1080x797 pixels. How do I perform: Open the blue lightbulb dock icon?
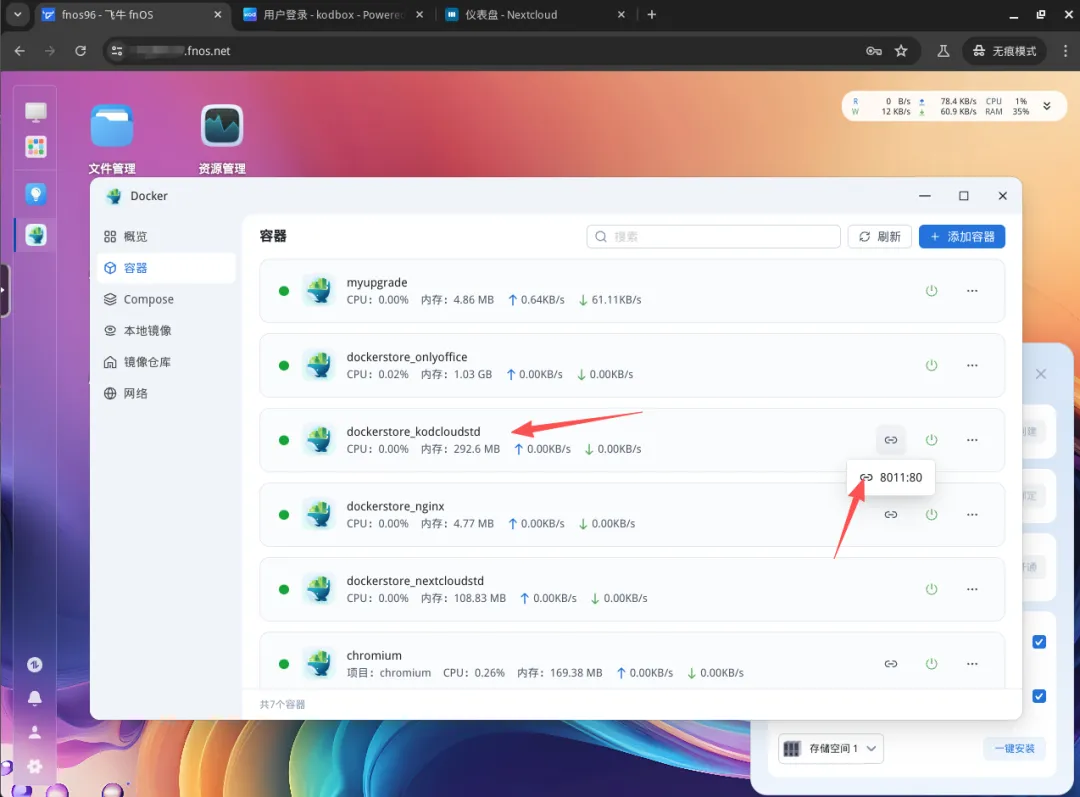pyautogui.click(x=36, y=194)
